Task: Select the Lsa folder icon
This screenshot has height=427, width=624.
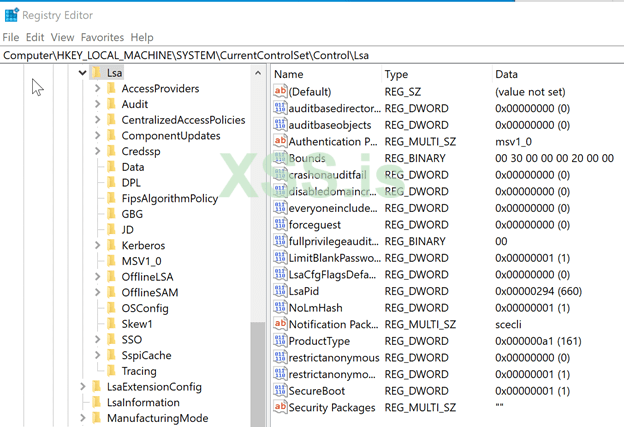Action: [96, 72]
